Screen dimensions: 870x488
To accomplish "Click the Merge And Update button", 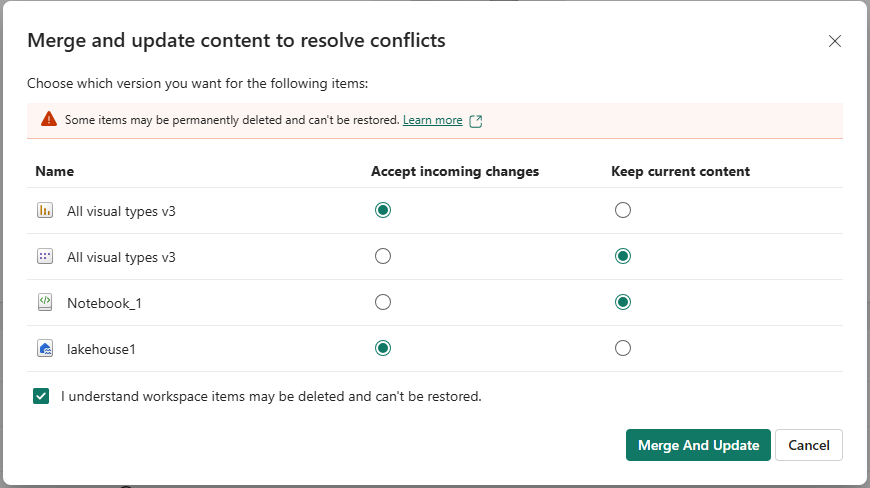I will click(698, 445).
